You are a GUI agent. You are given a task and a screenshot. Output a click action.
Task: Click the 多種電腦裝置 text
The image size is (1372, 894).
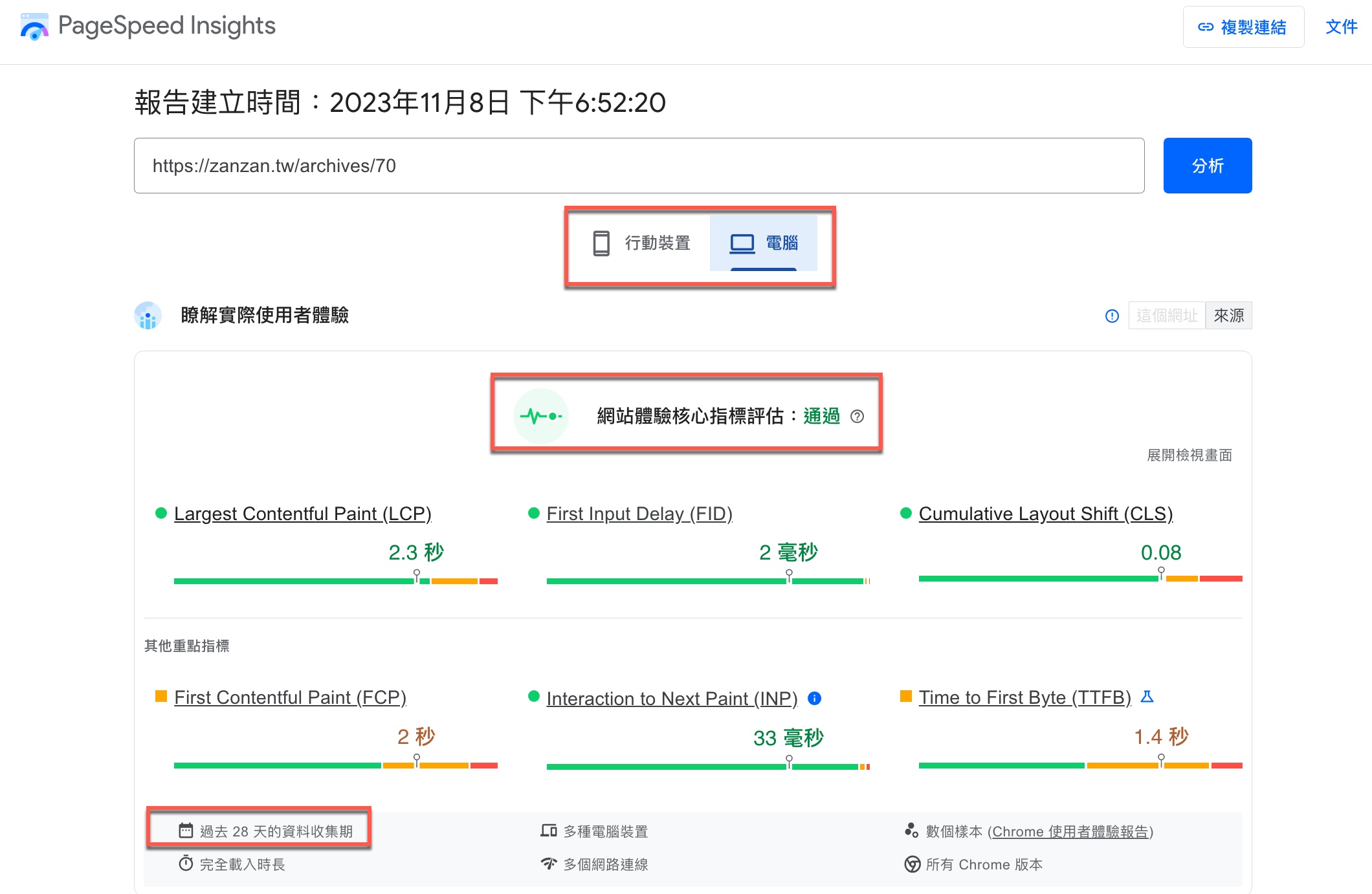coord(606,831)
